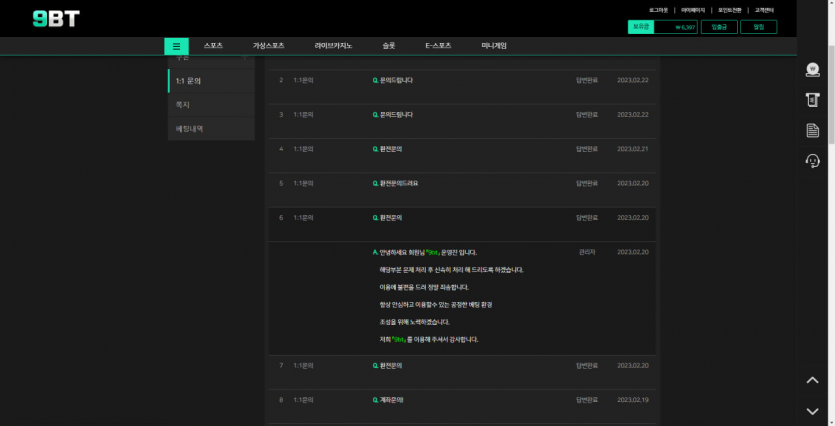Image resolution: width=835 pixels, height=426 pixels.
Task: Collapse the opened inquiry row 6
Action: click(388, 217)
